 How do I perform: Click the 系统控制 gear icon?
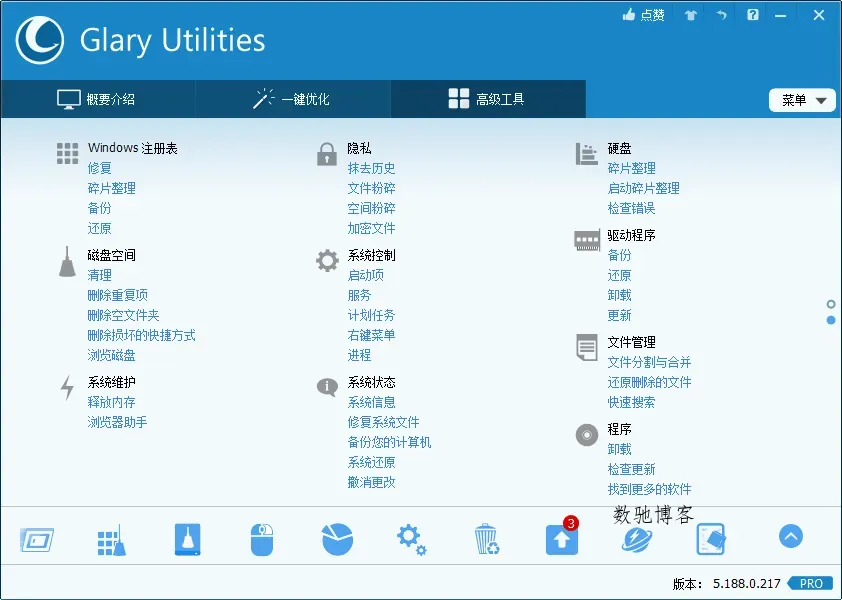[327, 261]
